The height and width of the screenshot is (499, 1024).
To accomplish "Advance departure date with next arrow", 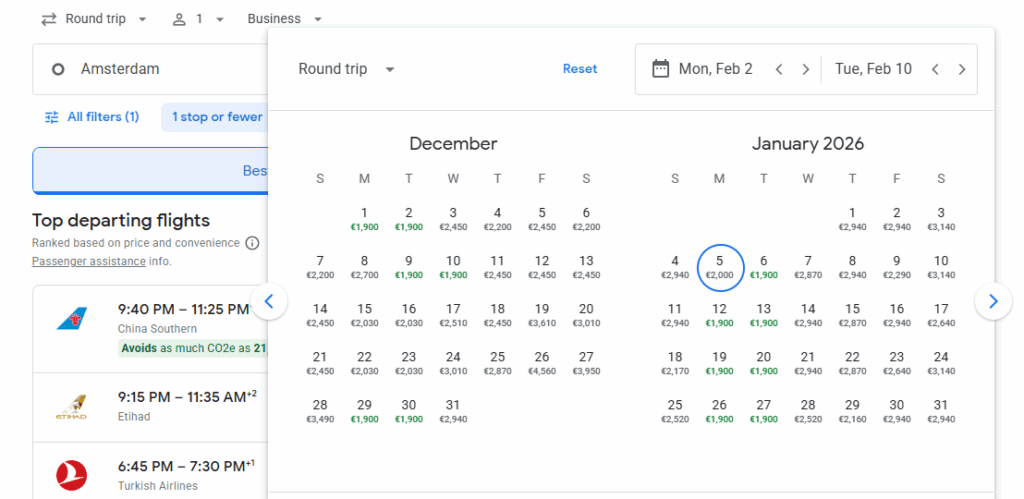I will coord(805,69).
